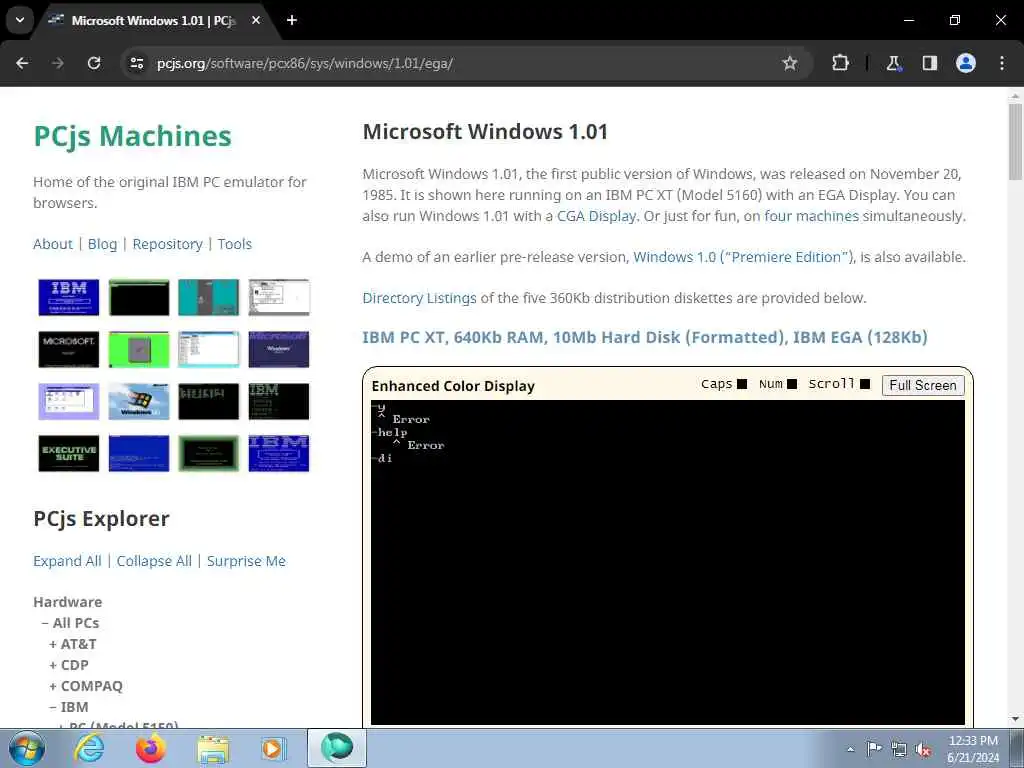Close the Microsoft Windows 1.01 tab
Viewport: 1024px width, 768px height.
click(x=256, y=20)
